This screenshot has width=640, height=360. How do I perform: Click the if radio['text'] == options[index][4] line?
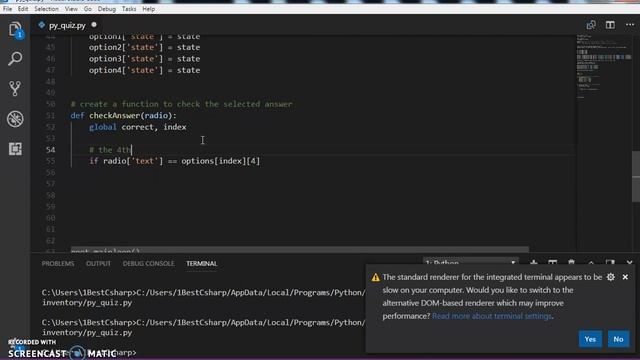click(x=175, y=161)
